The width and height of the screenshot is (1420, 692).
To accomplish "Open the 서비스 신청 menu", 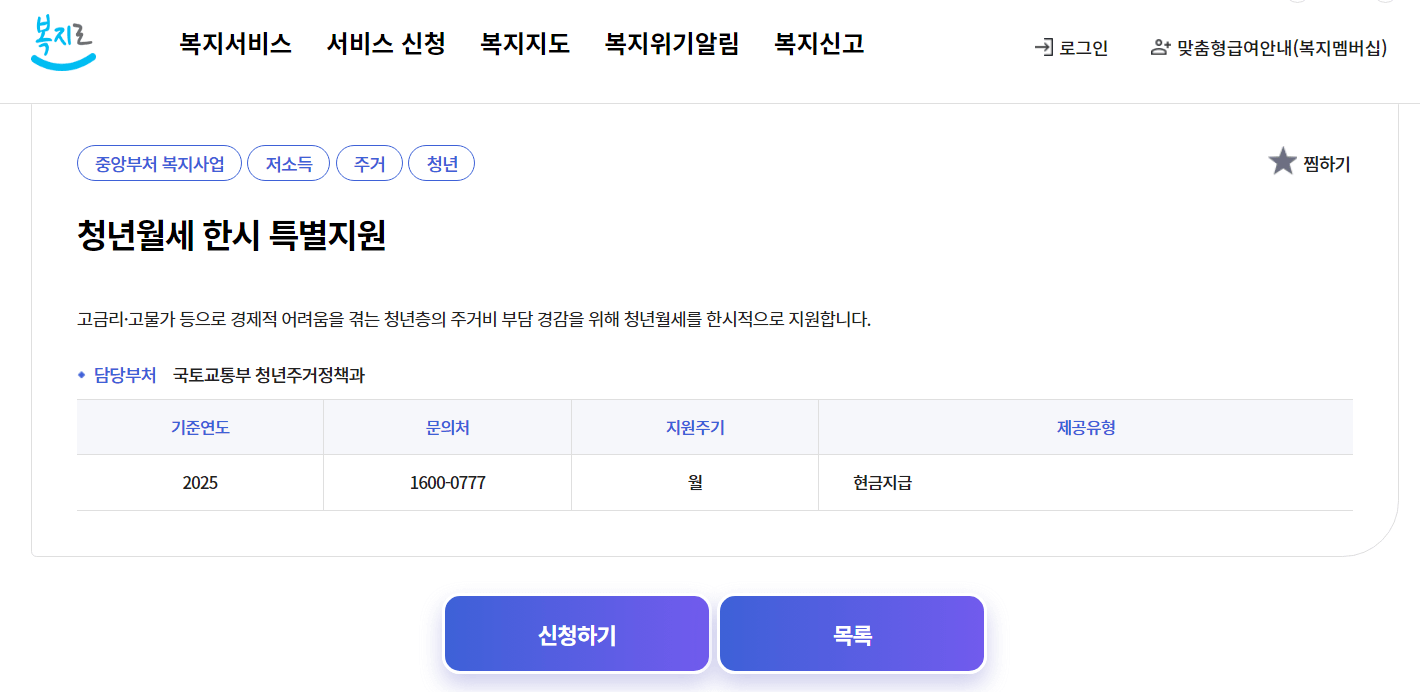I will (x=385, y=43).
